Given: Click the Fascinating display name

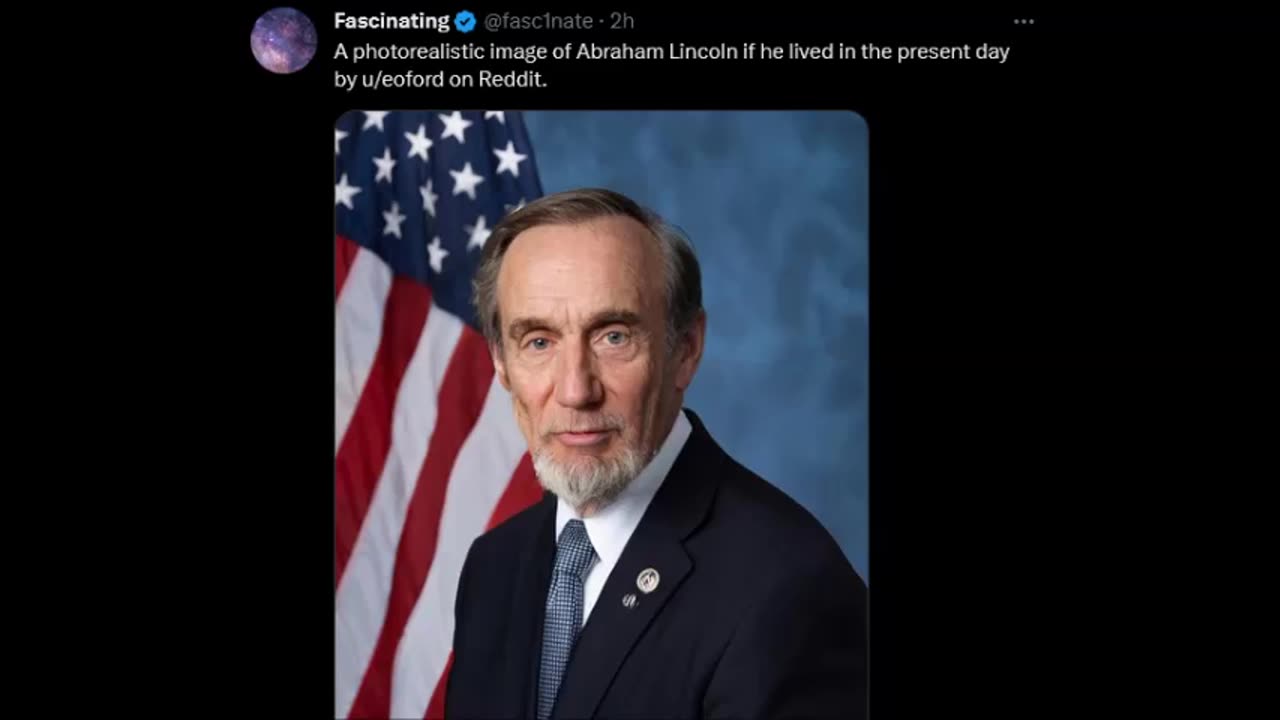Looking at the screenshot, I should click(x=392, y=21).
